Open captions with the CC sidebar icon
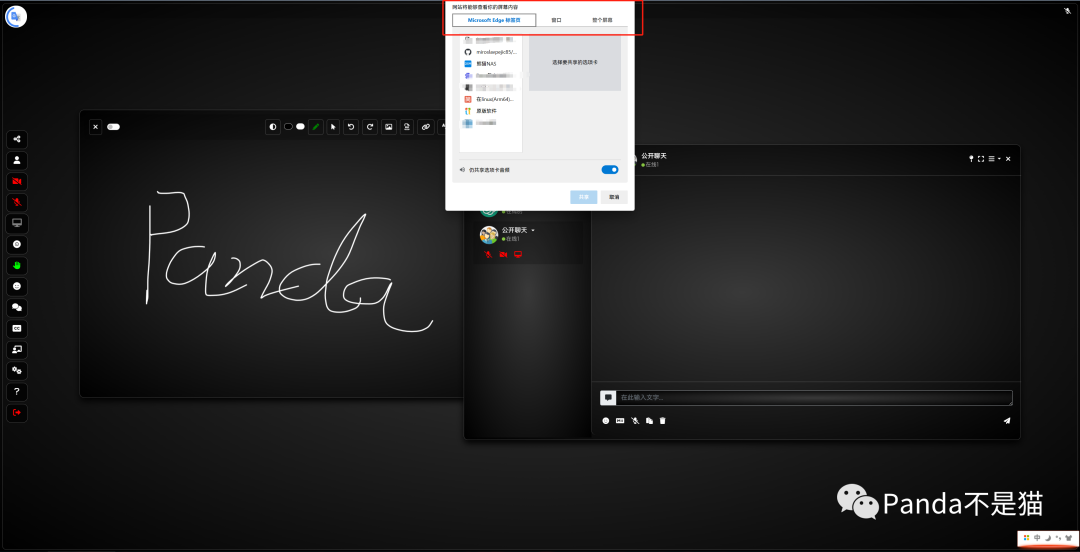 (x=17, y=329)
